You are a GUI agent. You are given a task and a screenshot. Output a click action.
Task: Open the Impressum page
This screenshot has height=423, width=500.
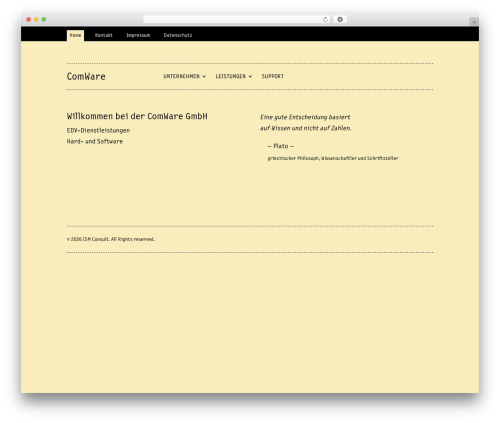138,35
